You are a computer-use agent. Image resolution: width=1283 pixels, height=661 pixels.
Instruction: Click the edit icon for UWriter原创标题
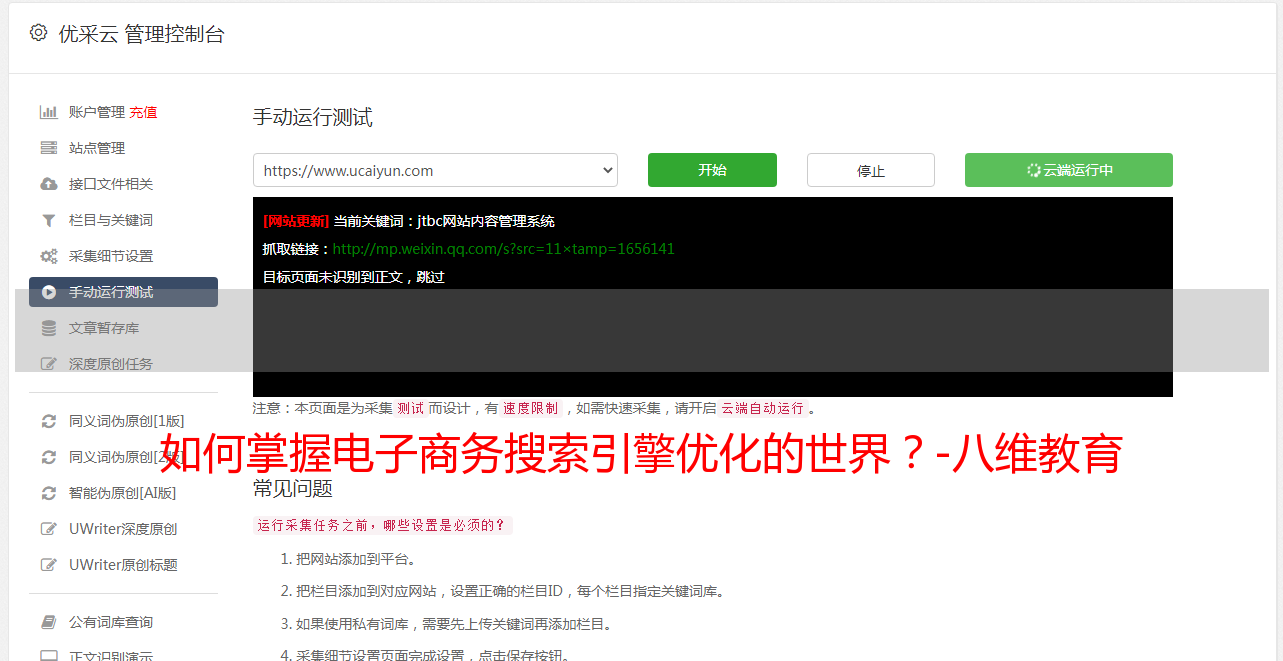click(48, 565)
